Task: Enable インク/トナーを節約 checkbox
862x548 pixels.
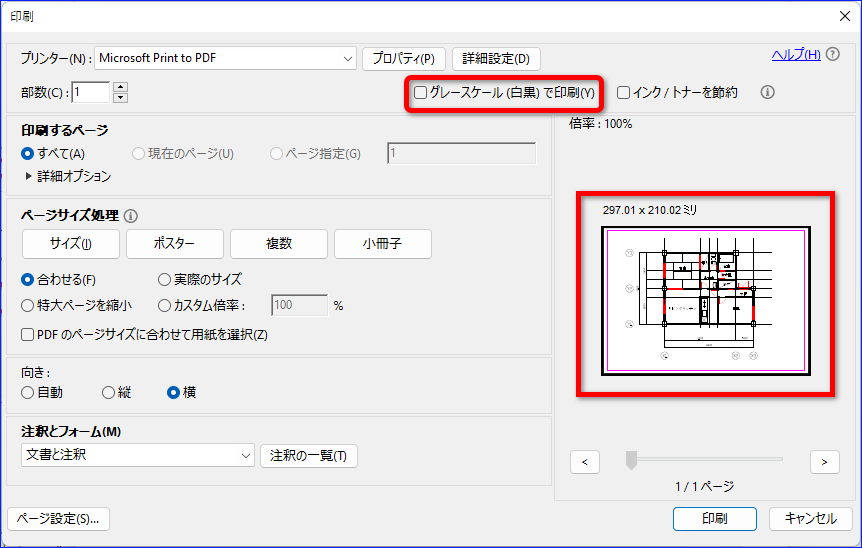Action: [623, 92]
